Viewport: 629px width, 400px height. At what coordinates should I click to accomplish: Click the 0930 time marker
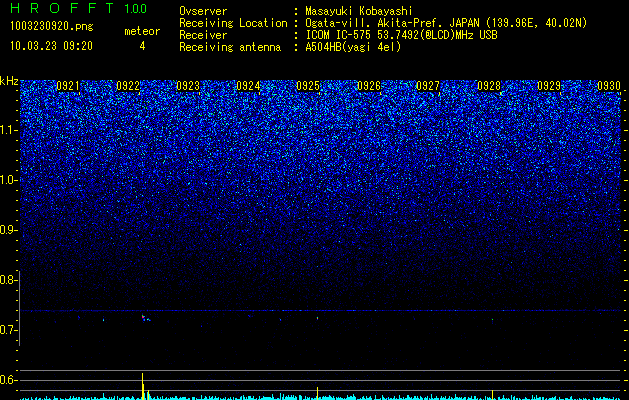(x=609, y=86)
